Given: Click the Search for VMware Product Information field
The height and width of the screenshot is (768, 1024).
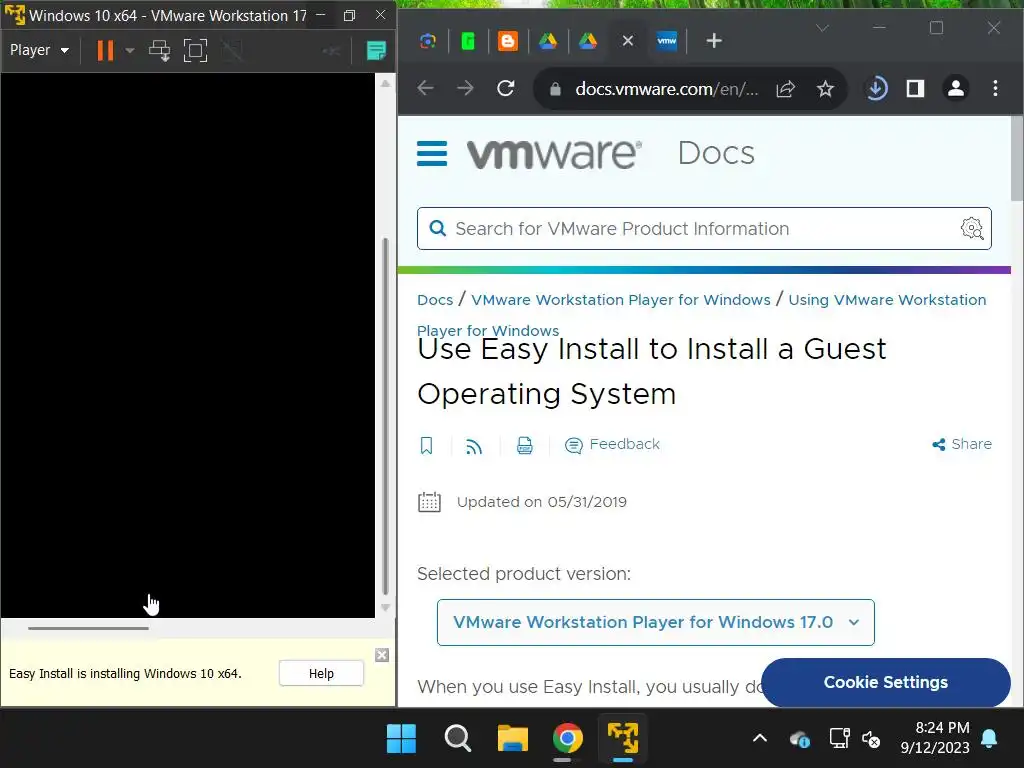Looking at the screenshot, I should tap(704, 229).
